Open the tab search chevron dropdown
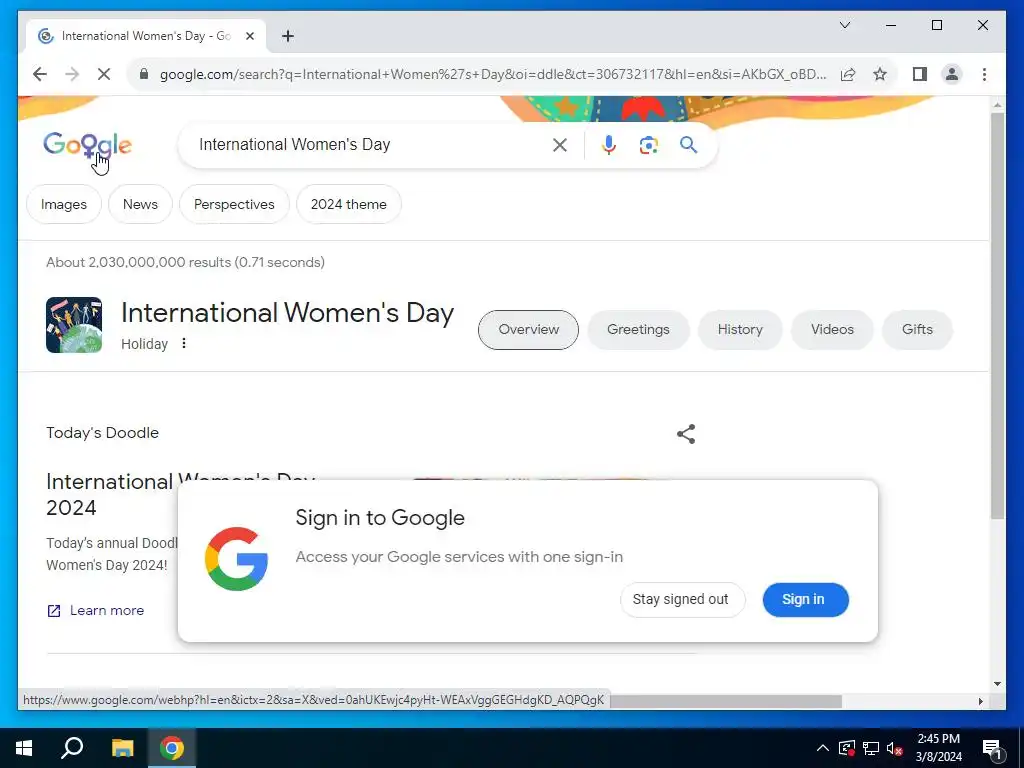The width and height of the screenshot is (1024, 768). click(x=845, y=25)
